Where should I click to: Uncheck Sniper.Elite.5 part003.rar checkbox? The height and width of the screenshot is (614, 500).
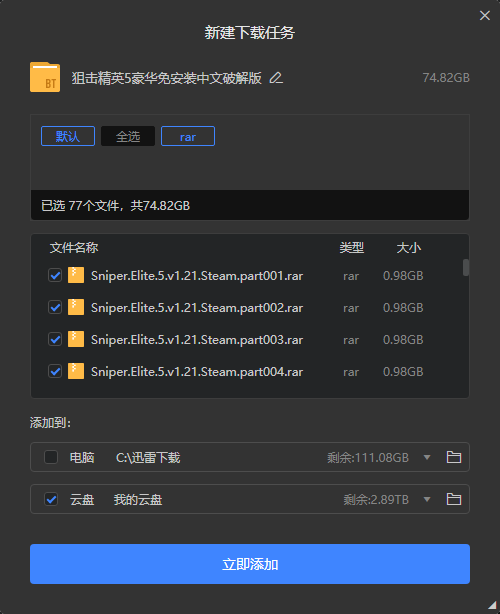[55, 339]
